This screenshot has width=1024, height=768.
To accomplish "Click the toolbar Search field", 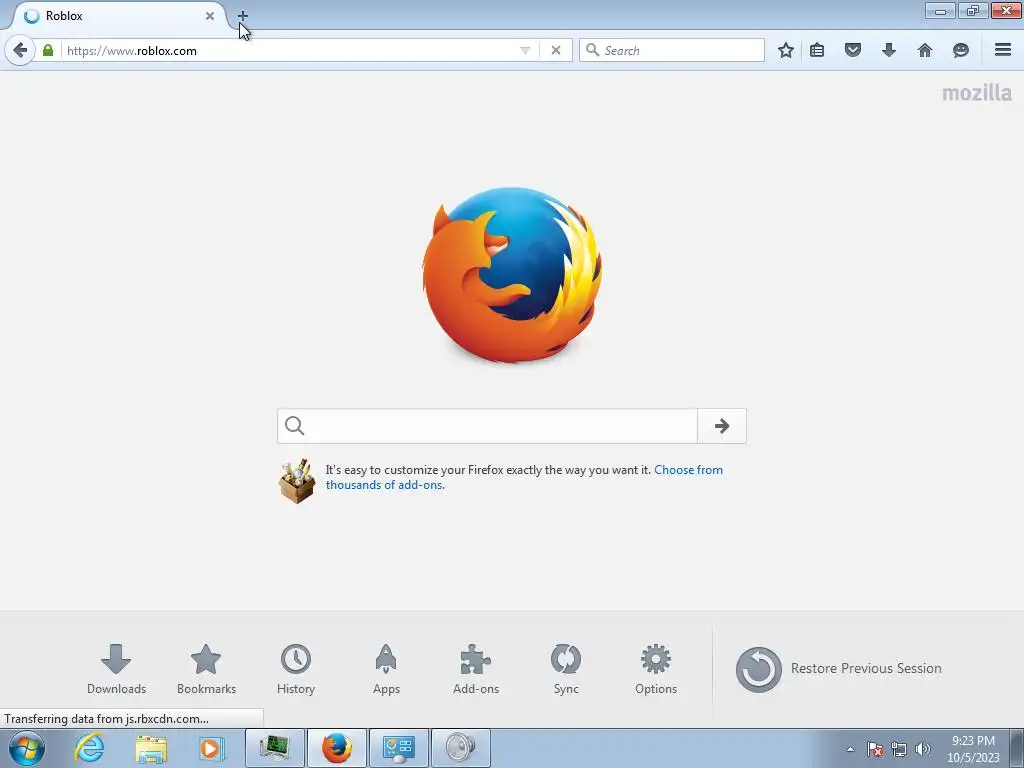I will coord(671,50).
